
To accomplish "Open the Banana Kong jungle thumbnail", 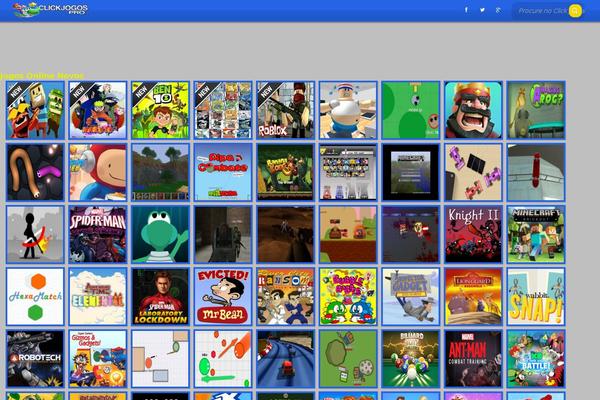I will (x=285, y=172).
